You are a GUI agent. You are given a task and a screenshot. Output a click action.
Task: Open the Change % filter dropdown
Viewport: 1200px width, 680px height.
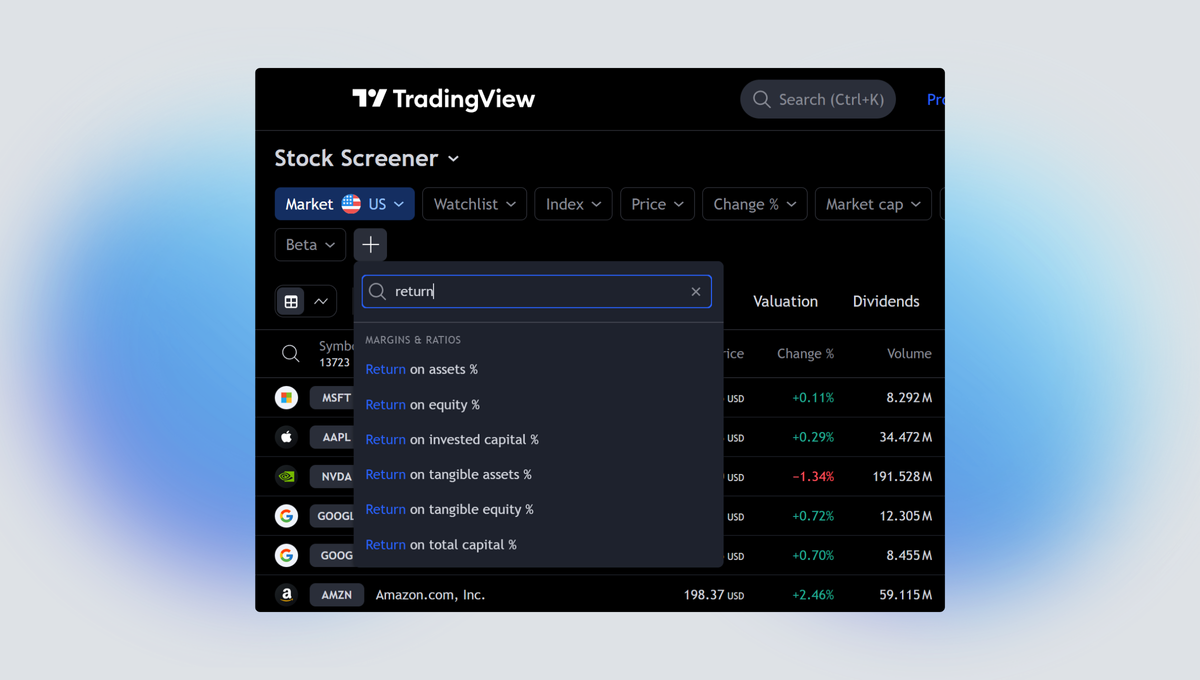(x=754, y=204)
